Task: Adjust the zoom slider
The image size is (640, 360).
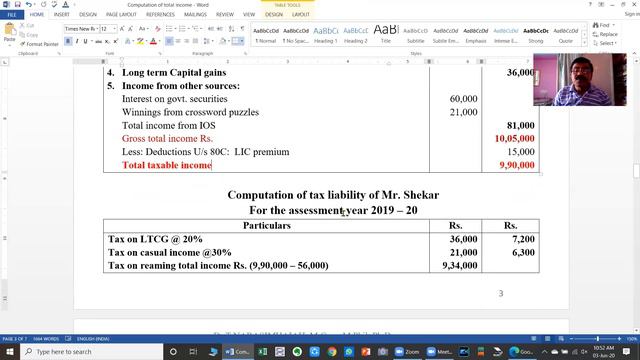Action: point(598,339)
